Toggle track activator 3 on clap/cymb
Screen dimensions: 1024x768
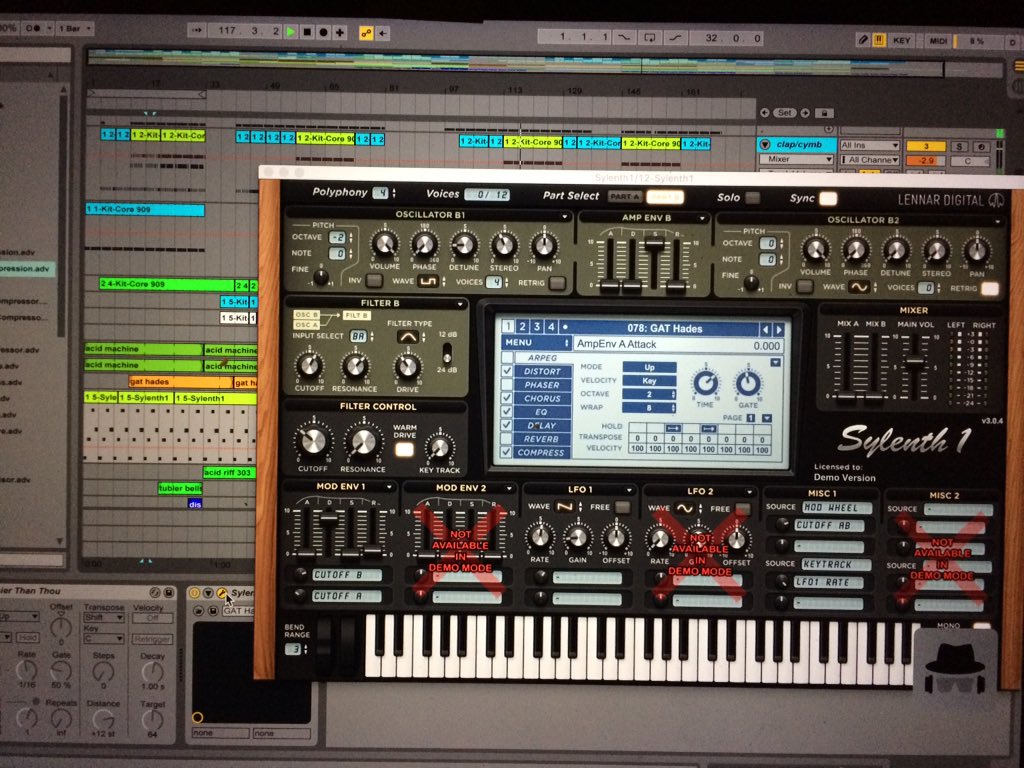pyautogui.click(x=925, y=146)
